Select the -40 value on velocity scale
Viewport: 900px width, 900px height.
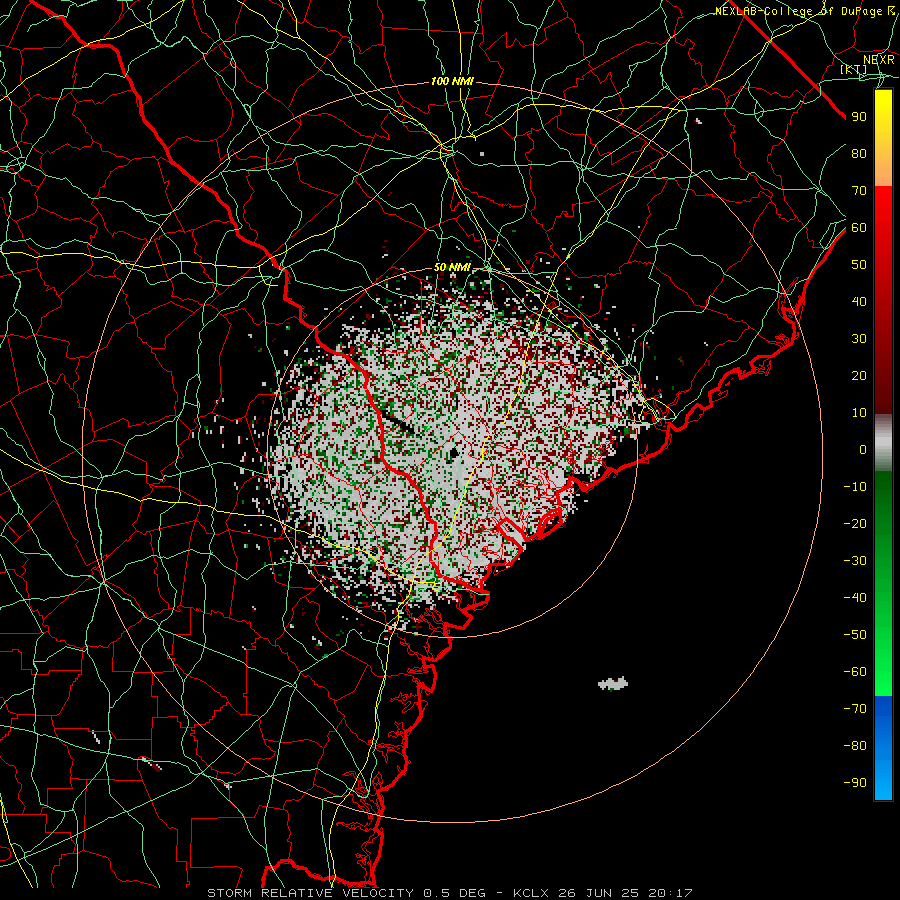tap(855, 598)
